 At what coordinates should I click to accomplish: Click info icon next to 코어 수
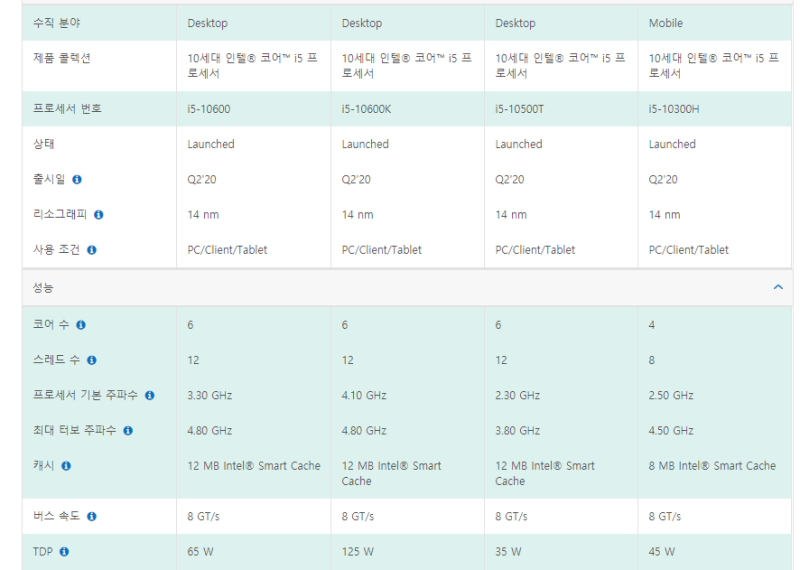coord(81,325)
